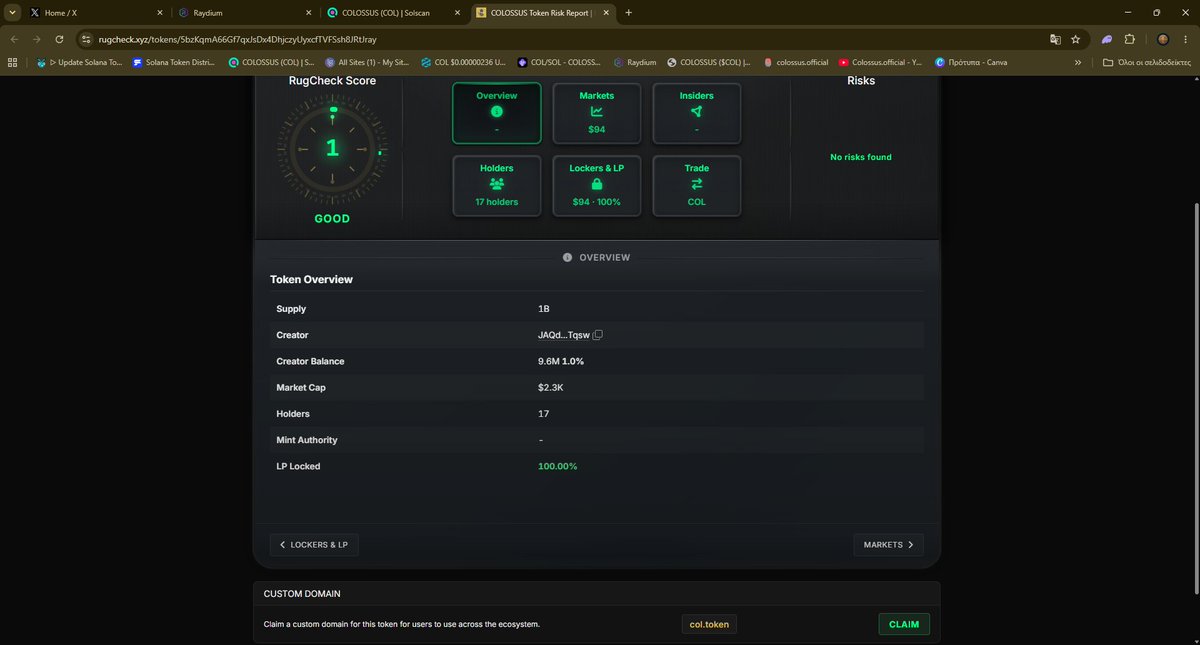The width and height of the screenshot is (1200, 645).
Task: Go back to the previous page
Action: (14, 39)
